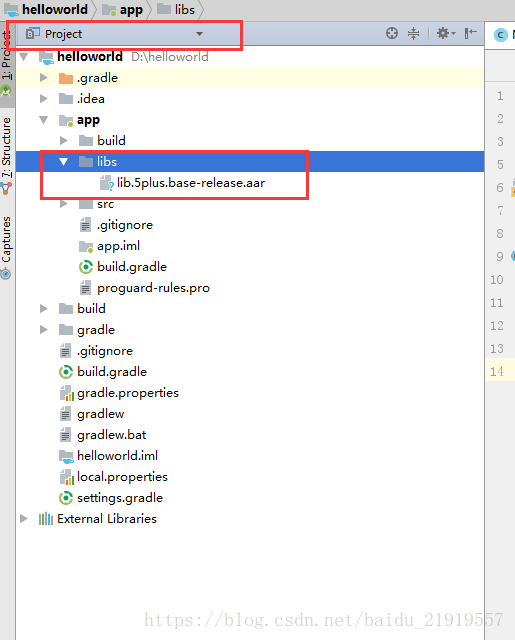Screen dimensions: 515x640
Task: Select local.properties file name
Action: (122, 477)
